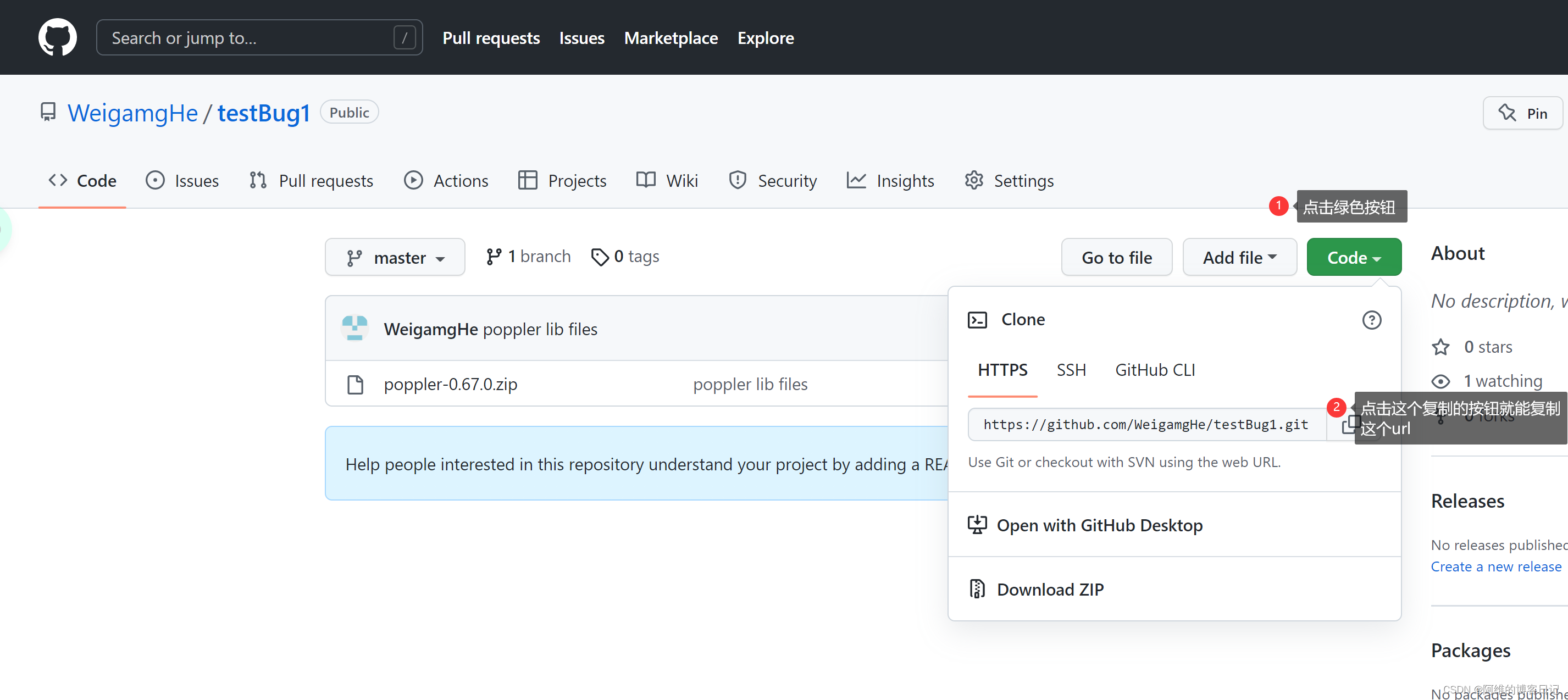Expand the master branch dropdown
This screenshot has width=1568, height=700.
coord(395,258)
